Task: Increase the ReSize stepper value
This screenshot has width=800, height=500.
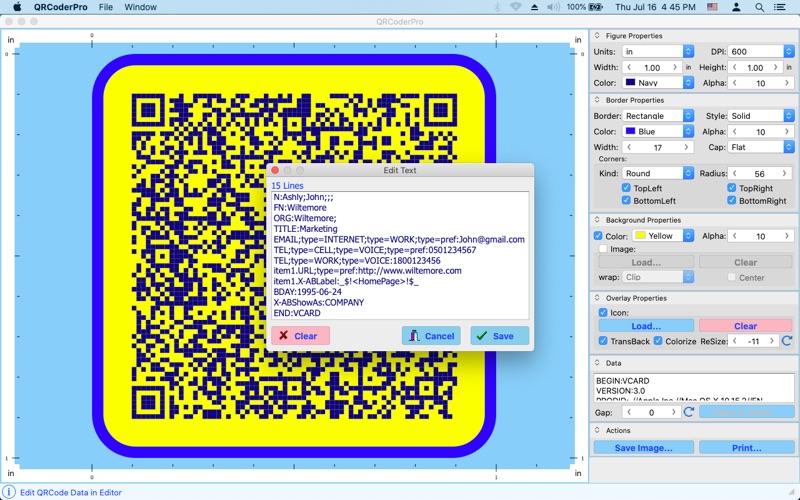Action: pyautogui.click(x=771, y=341)
